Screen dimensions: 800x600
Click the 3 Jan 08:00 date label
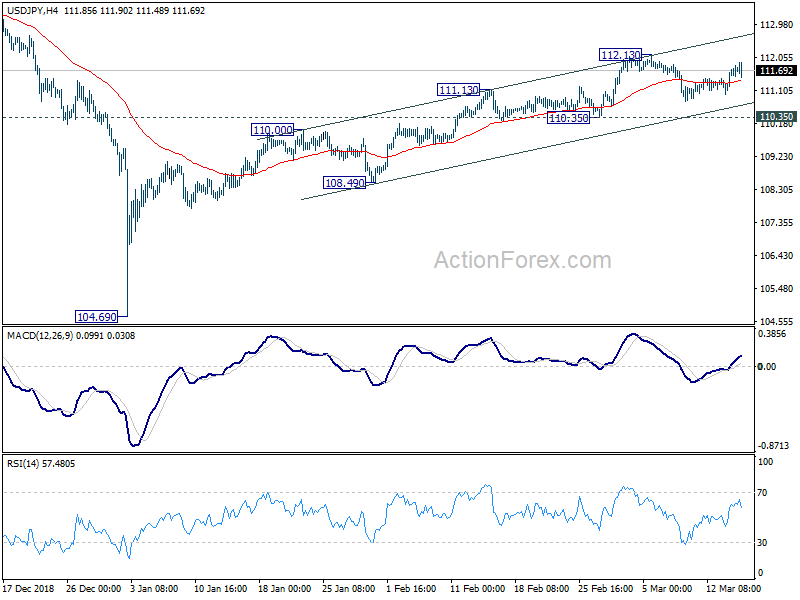click(x=154, y=588)
